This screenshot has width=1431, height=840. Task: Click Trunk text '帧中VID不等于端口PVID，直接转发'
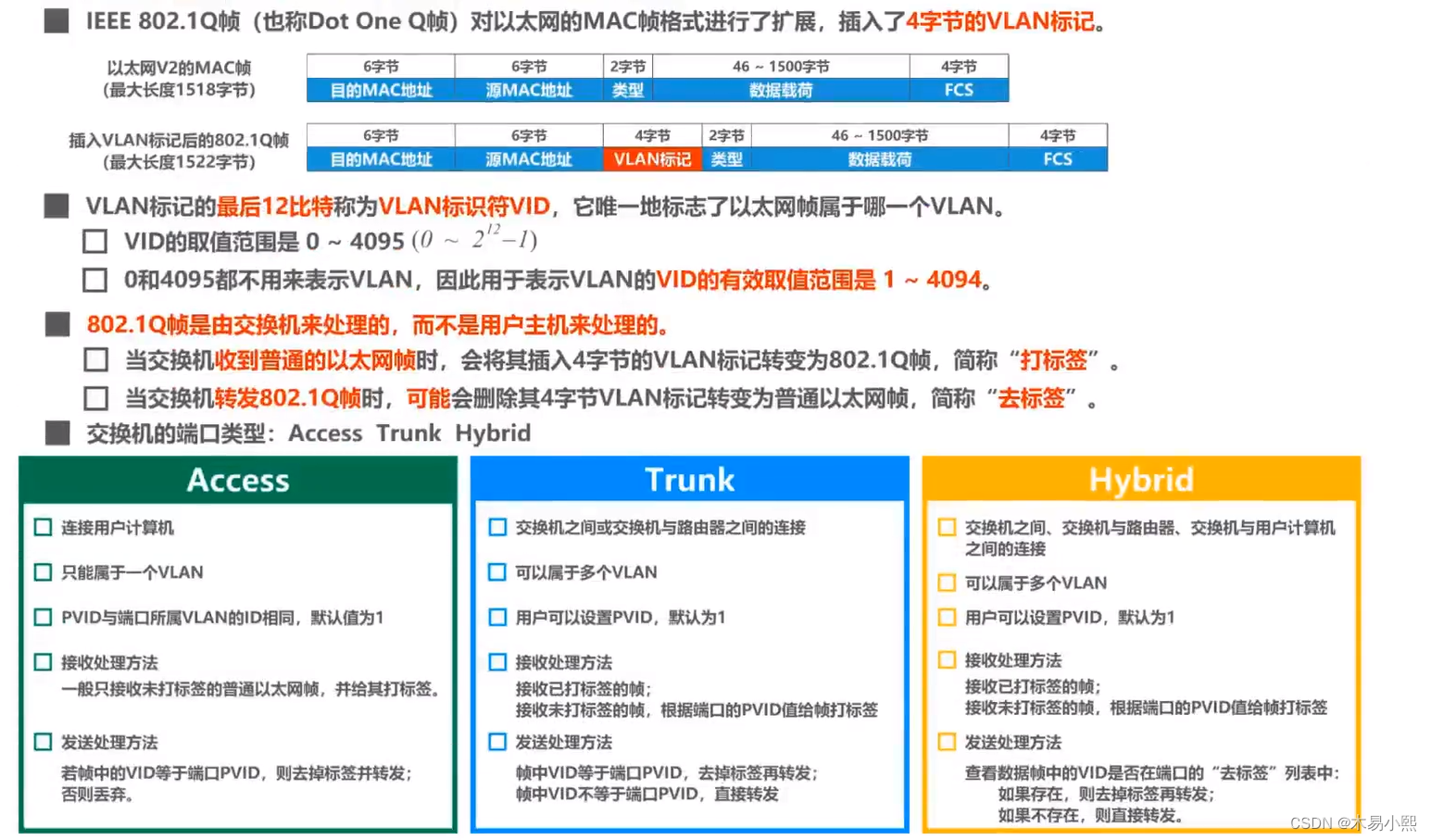click(646, 795)
